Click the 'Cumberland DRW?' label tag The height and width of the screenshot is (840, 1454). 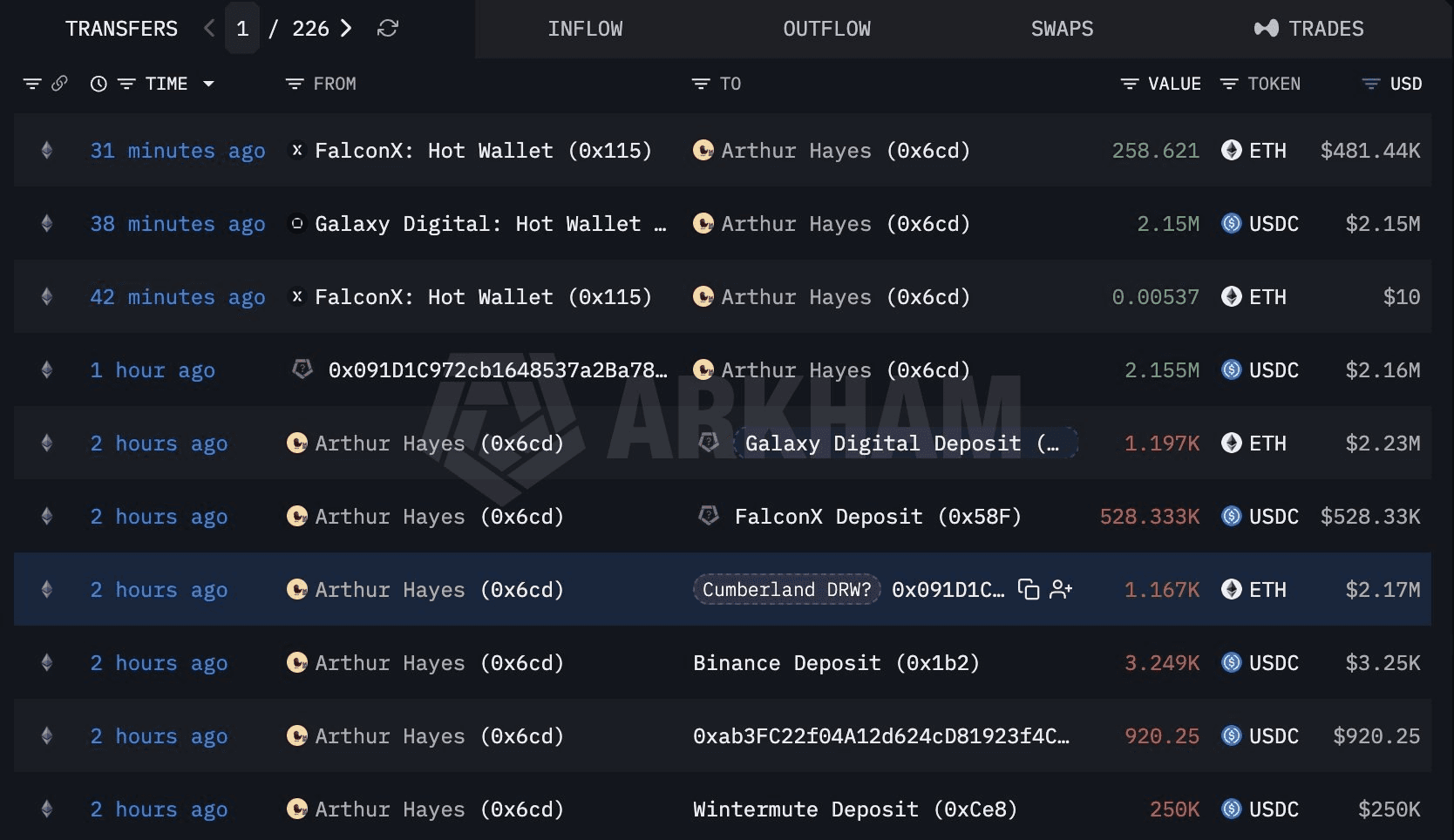tap(787, 590)
